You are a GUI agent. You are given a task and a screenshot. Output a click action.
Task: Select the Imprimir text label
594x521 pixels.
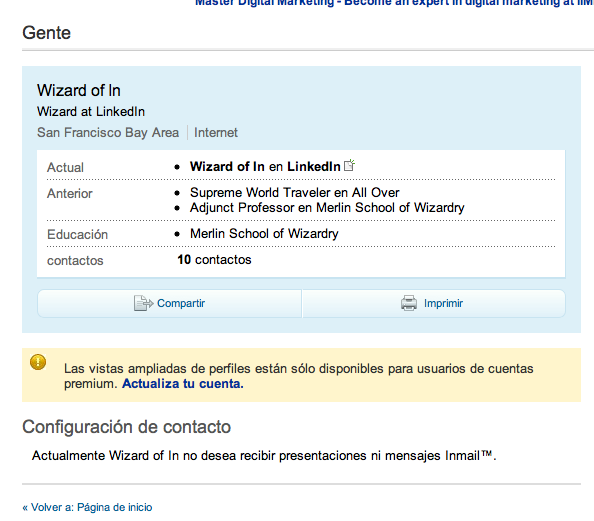[x=443, y=303]
